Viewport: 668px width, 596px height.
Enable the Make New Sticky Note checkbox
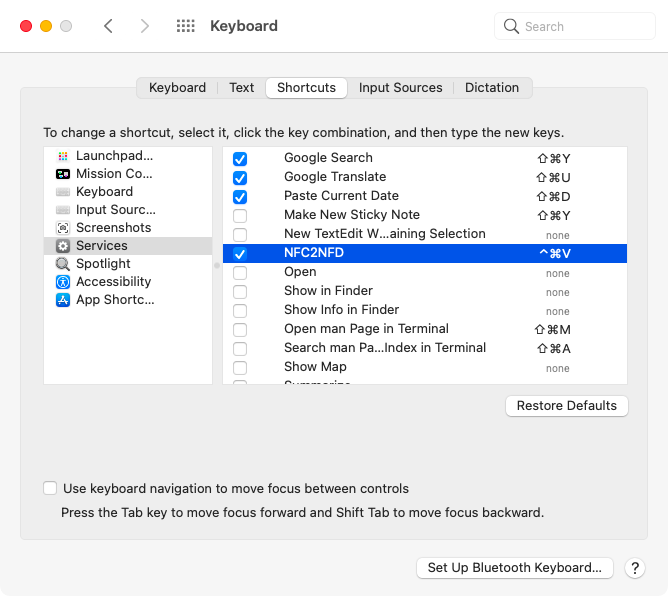point(240,216)
